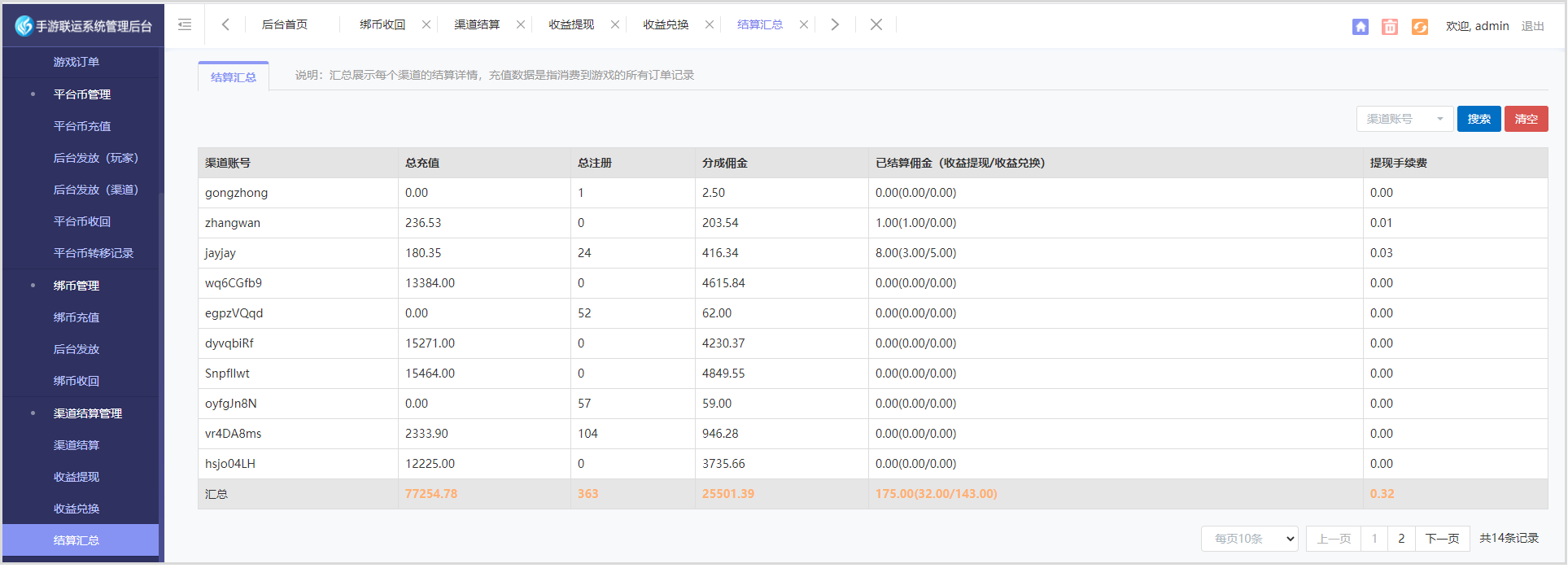Collapse the 平台币管理 sidebar group

(81, 94)
